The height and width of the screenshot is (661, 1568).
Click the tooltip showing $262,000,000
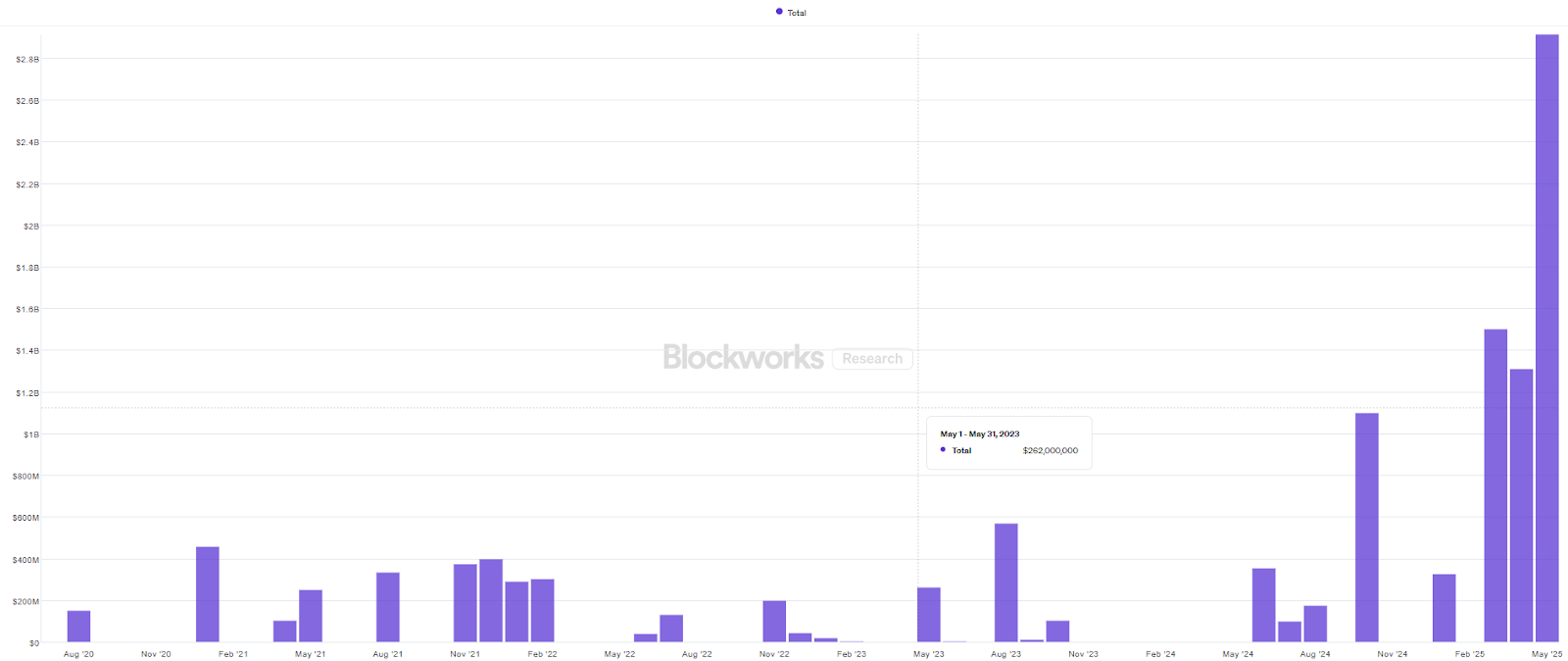[1008, 443]
